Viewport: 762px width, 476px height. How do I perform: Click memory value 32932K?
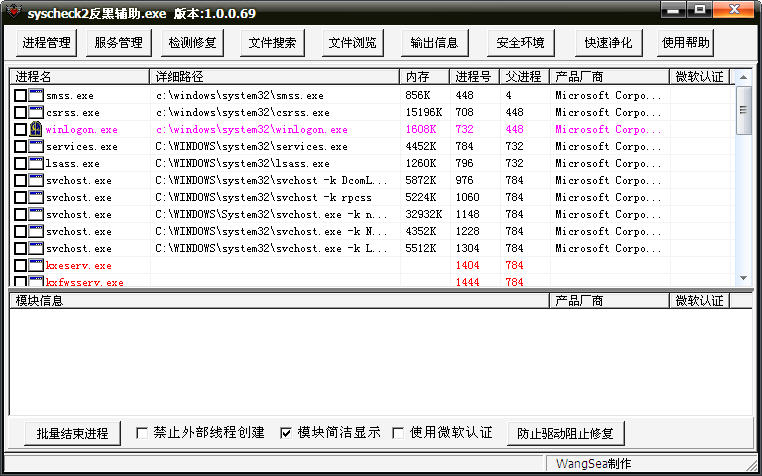click(x=424, y=214)
